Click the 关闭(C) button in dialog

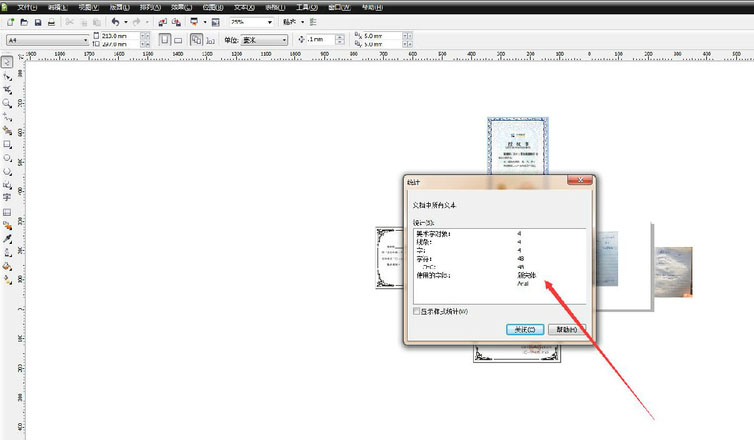tap(525, 329)
